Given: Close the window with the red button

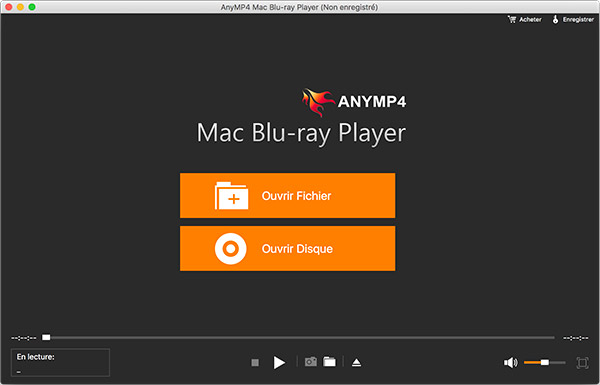Looking at the screenshot, I should pyautogui.click(x=8, y=7).
